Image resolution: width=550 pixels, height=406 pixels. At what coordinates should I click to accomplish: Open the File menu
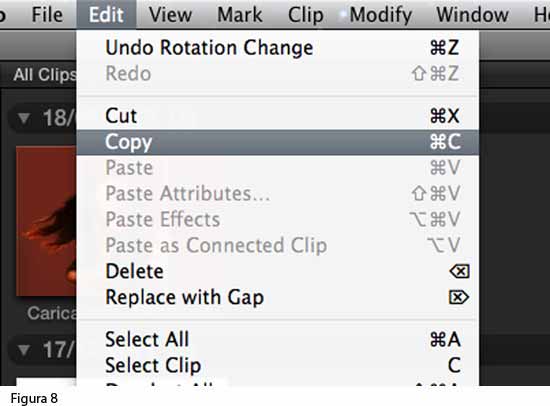point(47,15)
